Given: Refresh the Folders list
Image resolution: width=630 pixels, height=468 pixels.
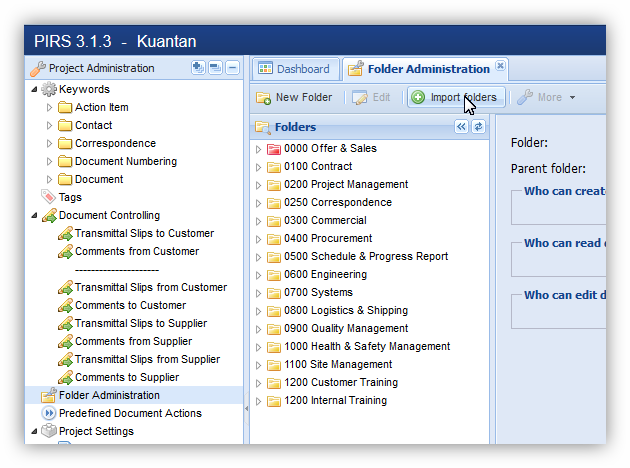Looking at the screenshot, I should coord(478,127).
